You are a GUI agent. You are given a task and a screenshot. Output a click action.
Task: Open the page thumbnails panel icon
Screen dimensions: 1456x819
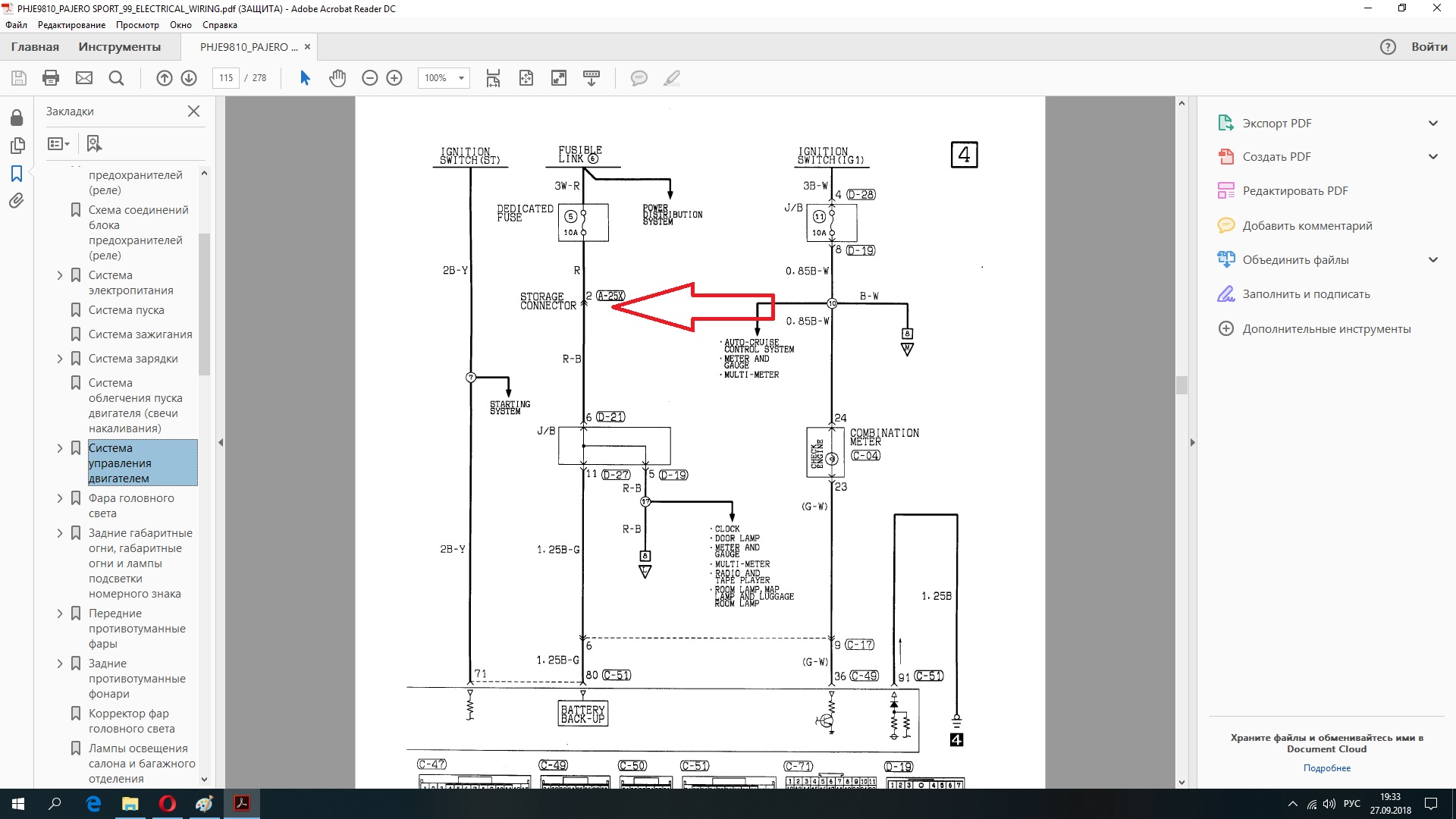[17, 145]
